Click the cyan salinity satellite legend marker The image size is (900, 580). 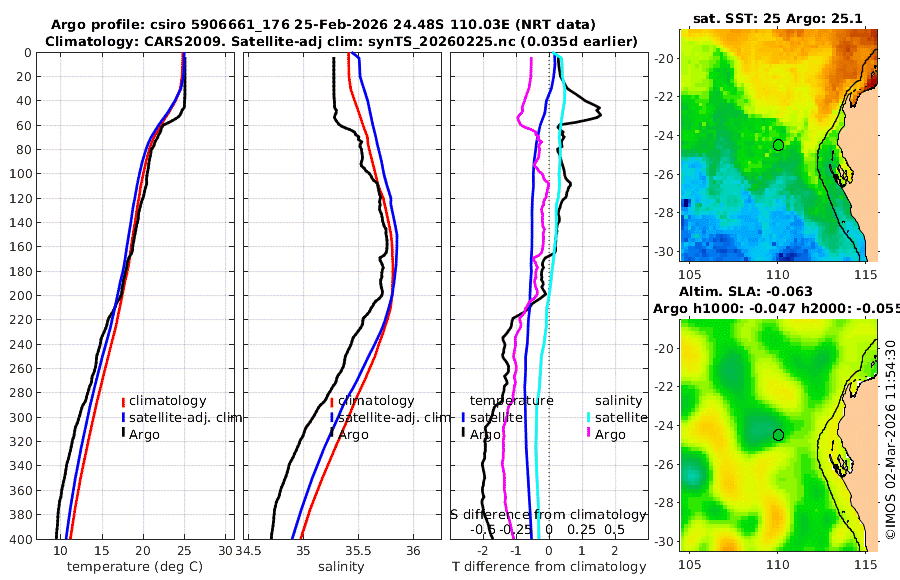pos(589,417)
